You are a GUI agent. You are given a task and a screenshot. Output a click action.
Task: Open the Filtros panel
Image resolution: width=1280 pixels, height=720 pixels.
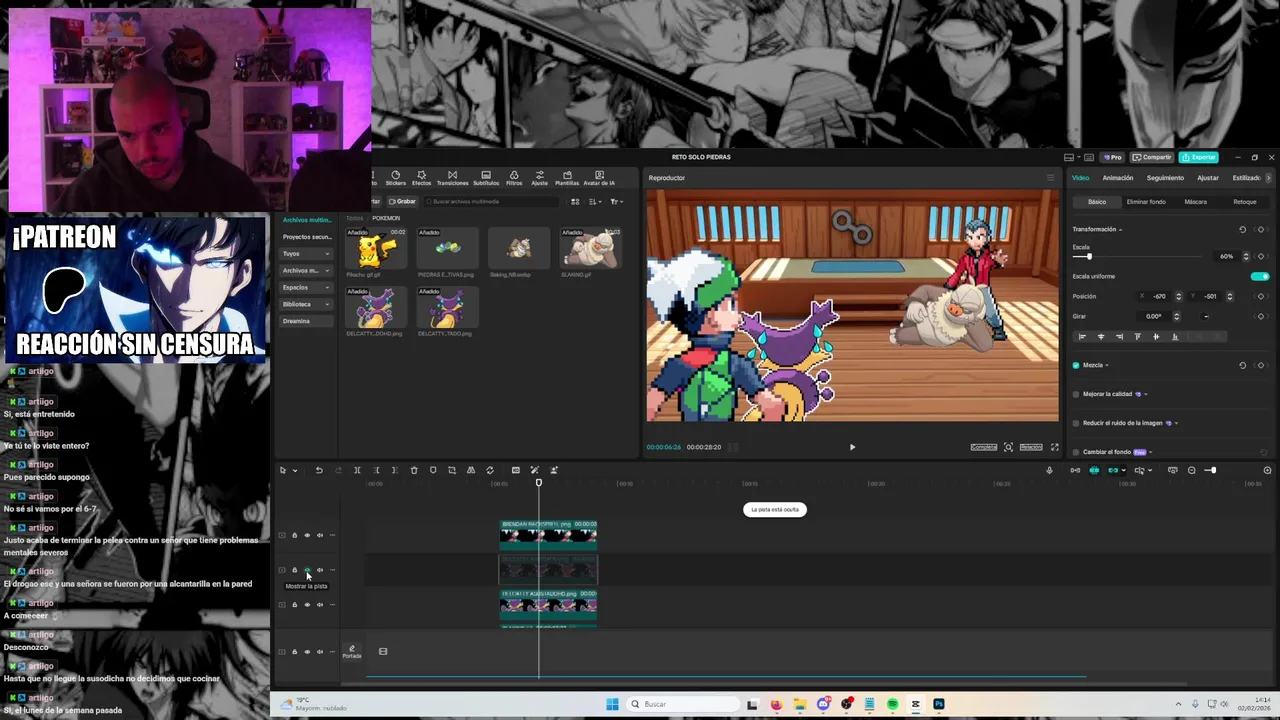coord(514,178)
